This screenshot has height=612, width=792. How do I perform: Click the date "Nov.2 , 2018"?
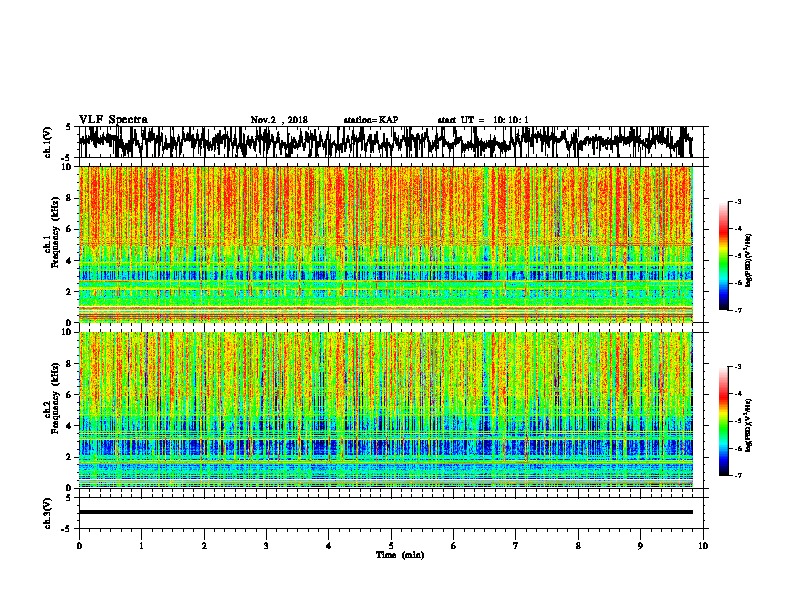[279, 120]
